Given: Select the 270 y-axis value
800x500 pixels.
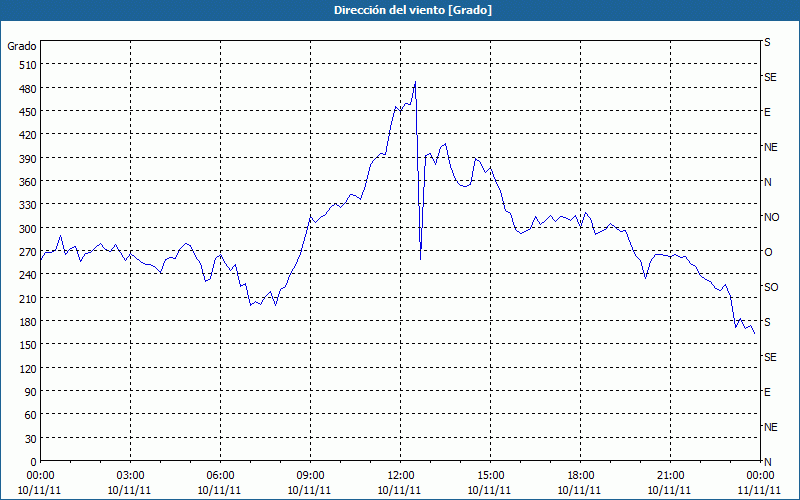Looking at the screenshot, I should pos(28,252).
